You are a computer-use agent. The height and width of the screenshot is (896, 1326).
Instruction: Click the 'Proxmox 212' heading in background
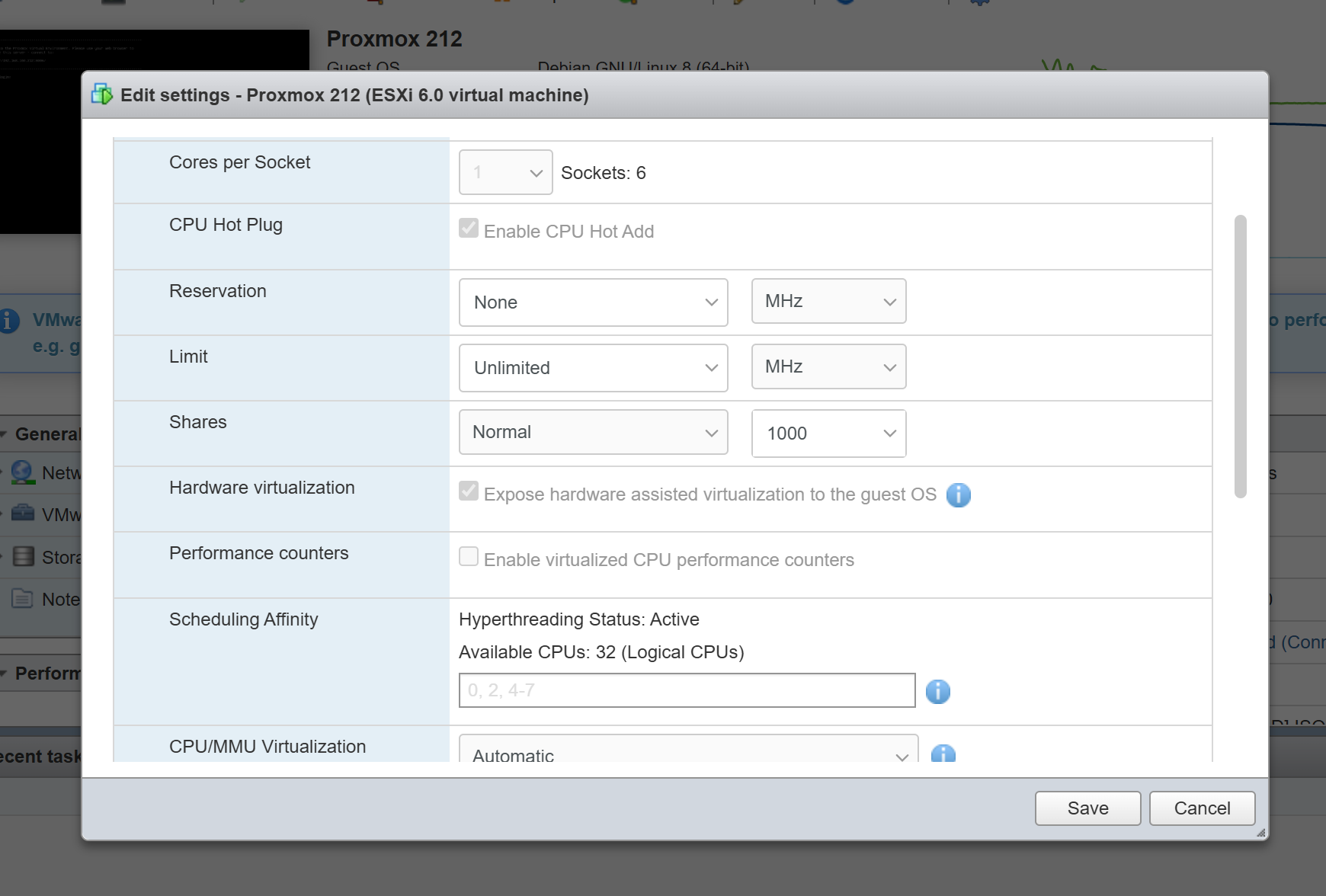[x=395, y=39]
